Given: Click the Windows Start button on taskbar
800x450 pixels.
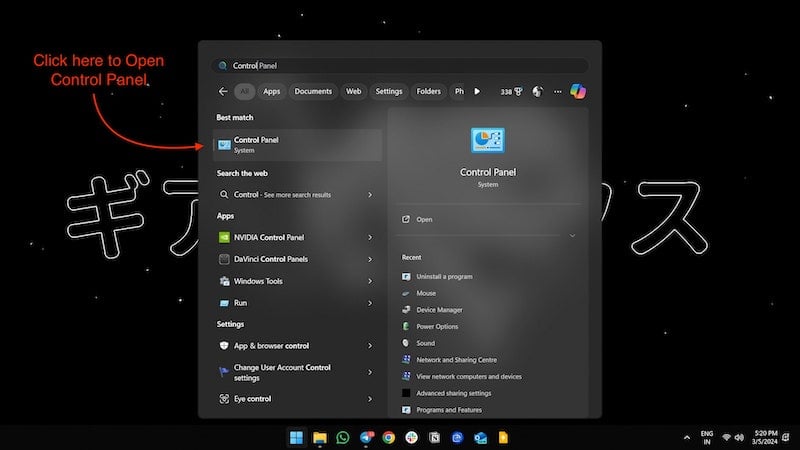Looking at the screenshot, I should point(296,438).
